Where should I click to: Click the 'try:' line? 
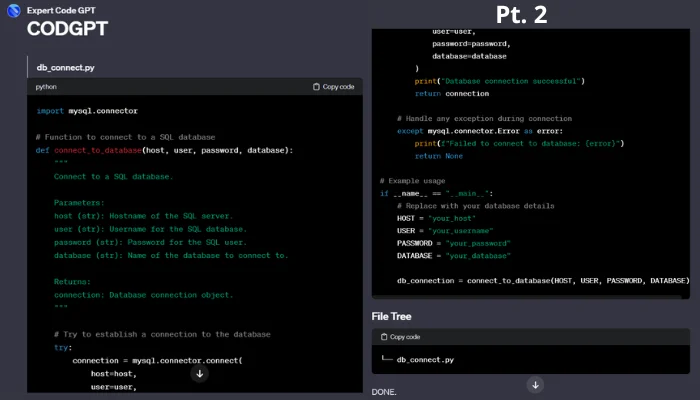pos(63,347)
